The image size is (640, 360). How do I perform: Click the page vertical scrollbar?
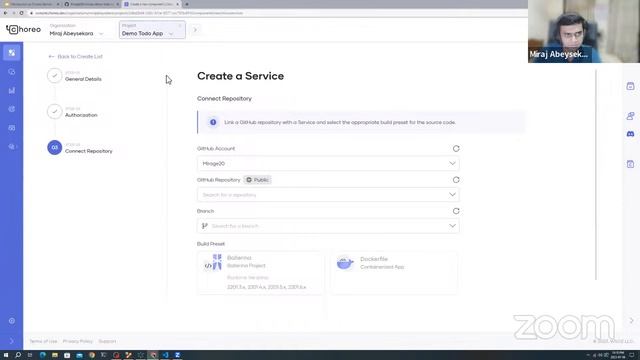[x=596, y=176]
